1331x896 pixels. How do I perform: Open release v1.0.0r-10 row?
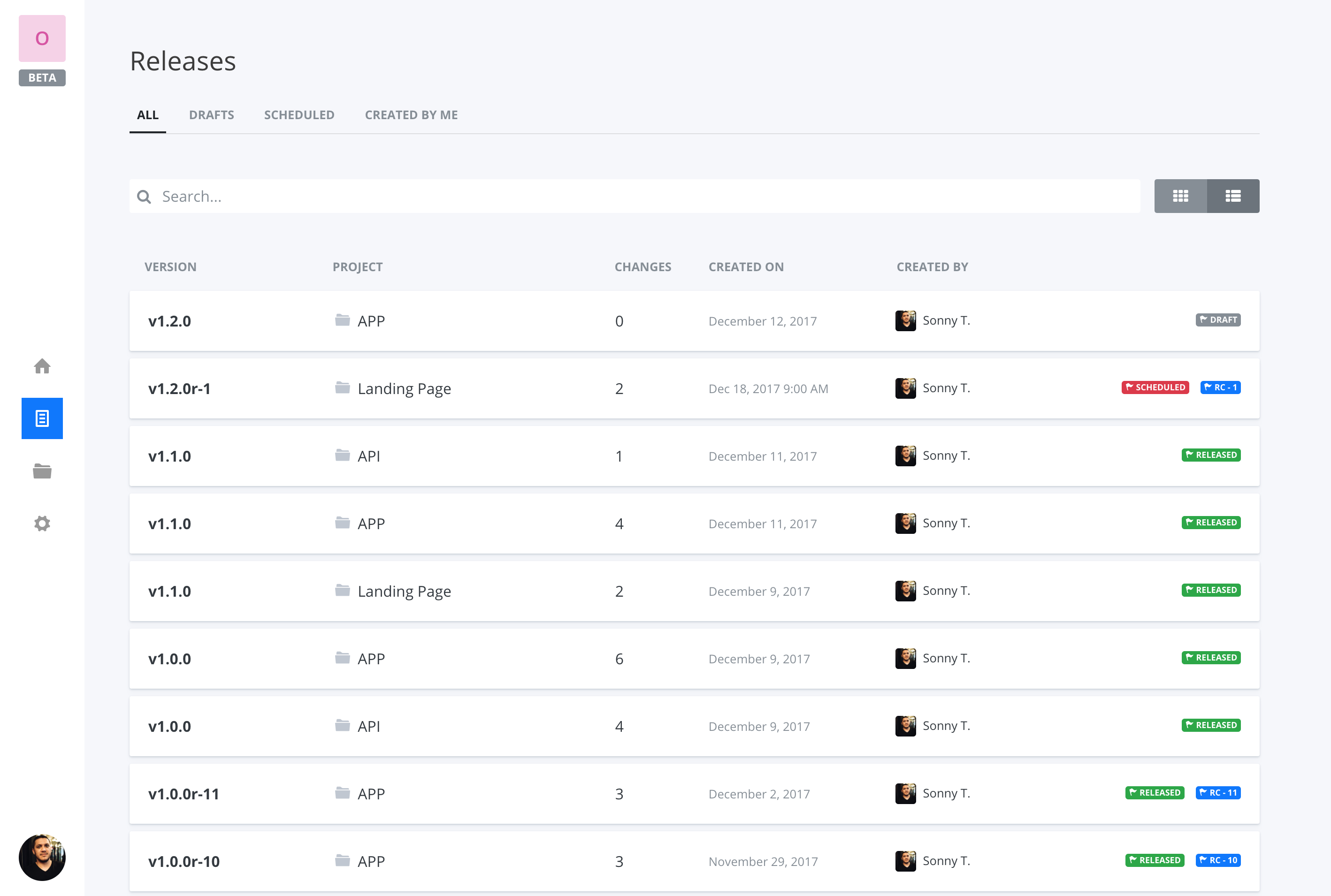[184, 861]
